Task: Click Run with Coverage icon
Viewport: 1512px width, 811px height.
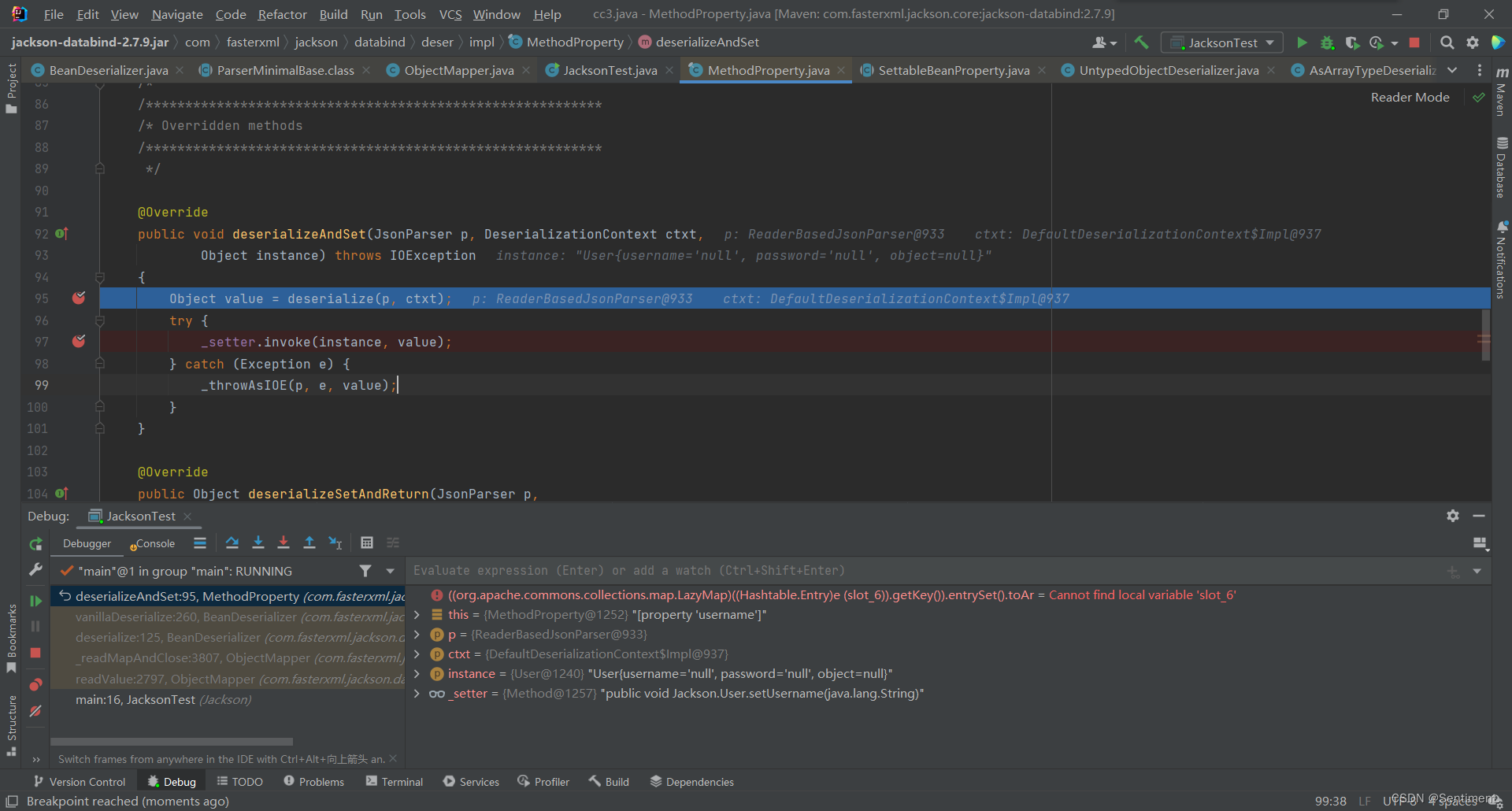Action: pos(1352,43)
